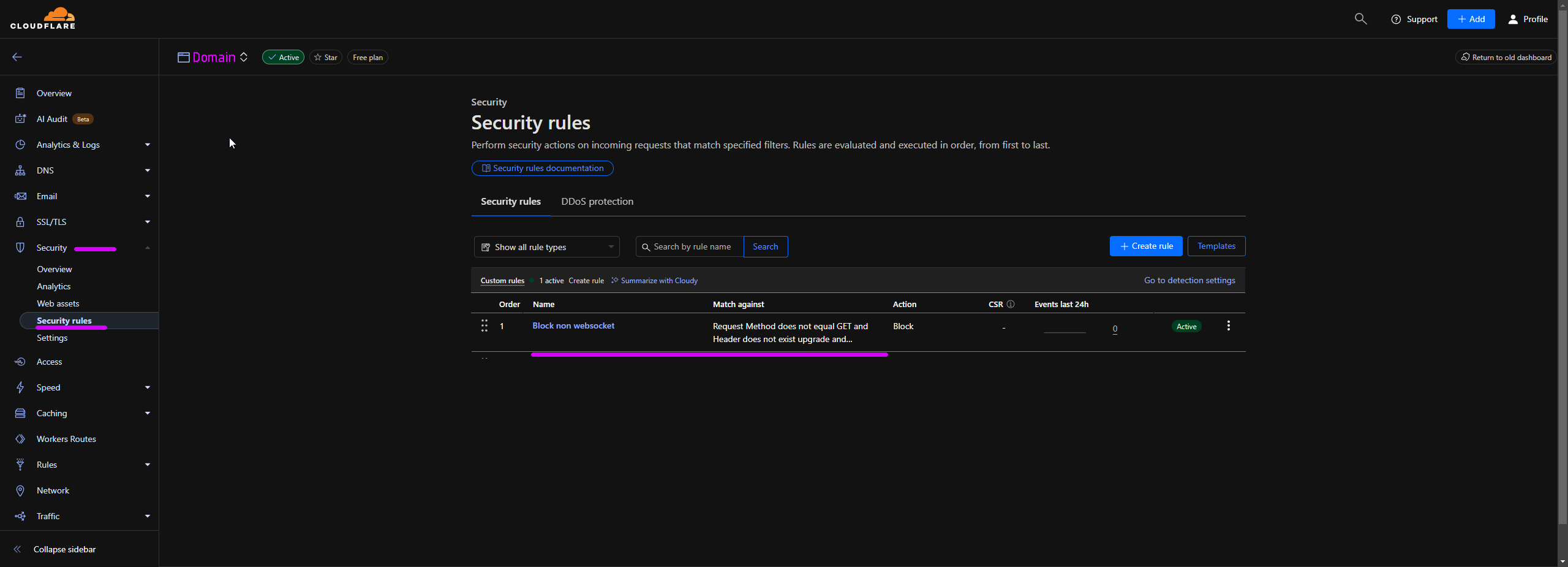Open the Domain selector switcher
The width and height of the screenshot is (1568, 567).
(244, 58)
